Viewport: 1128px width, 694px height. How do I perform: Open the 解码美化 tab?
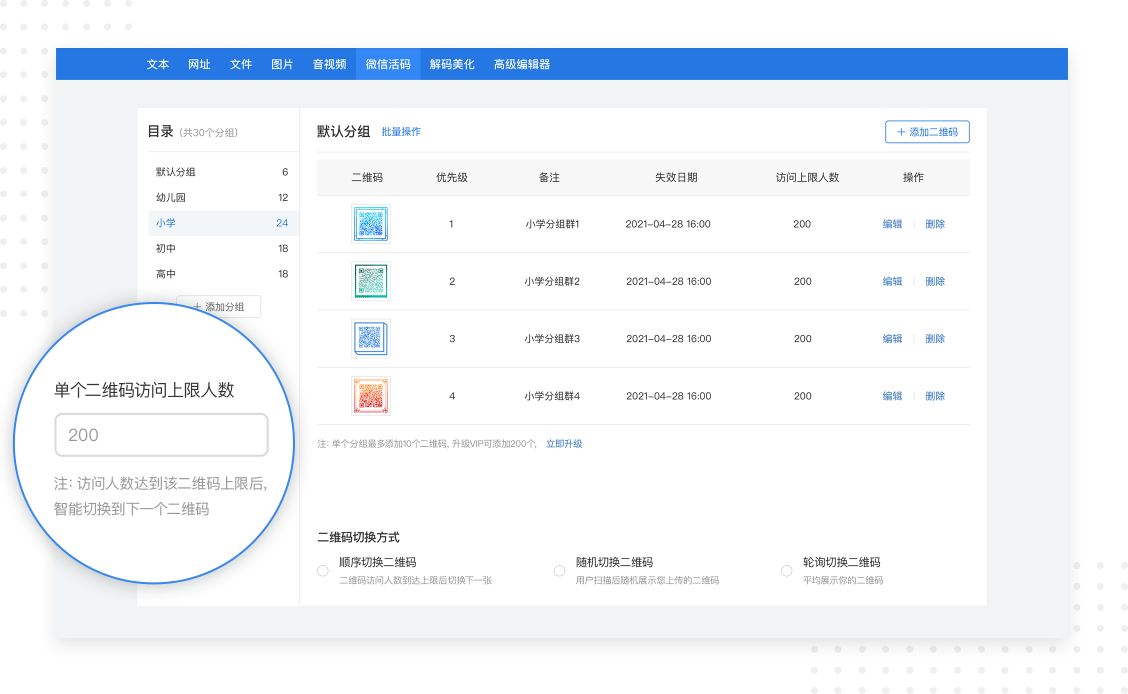(x=452, y=64)
